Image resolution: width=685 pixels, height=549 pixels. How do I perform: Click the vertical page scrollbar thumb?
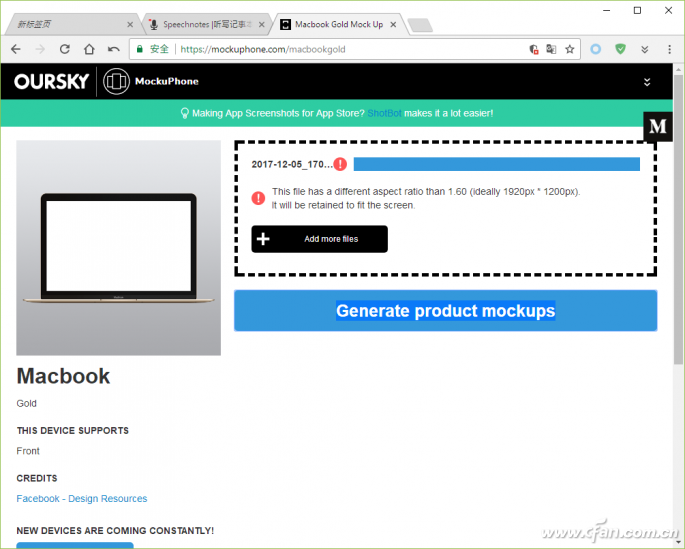coord(678,218)
